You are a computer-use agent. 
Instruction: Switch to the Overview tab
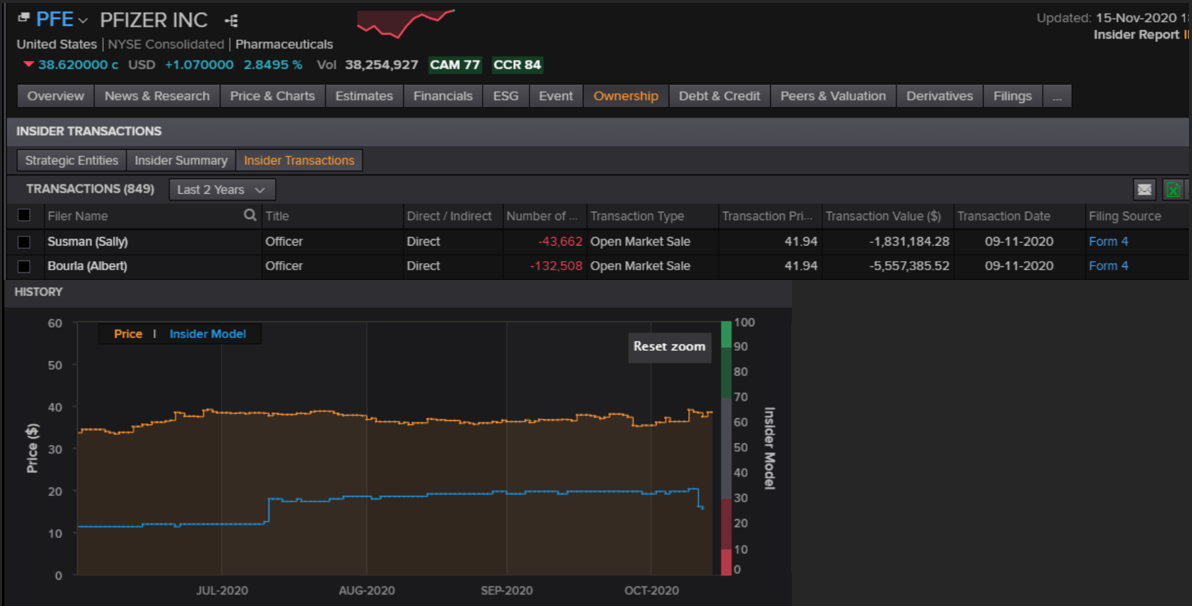point(55,96)
